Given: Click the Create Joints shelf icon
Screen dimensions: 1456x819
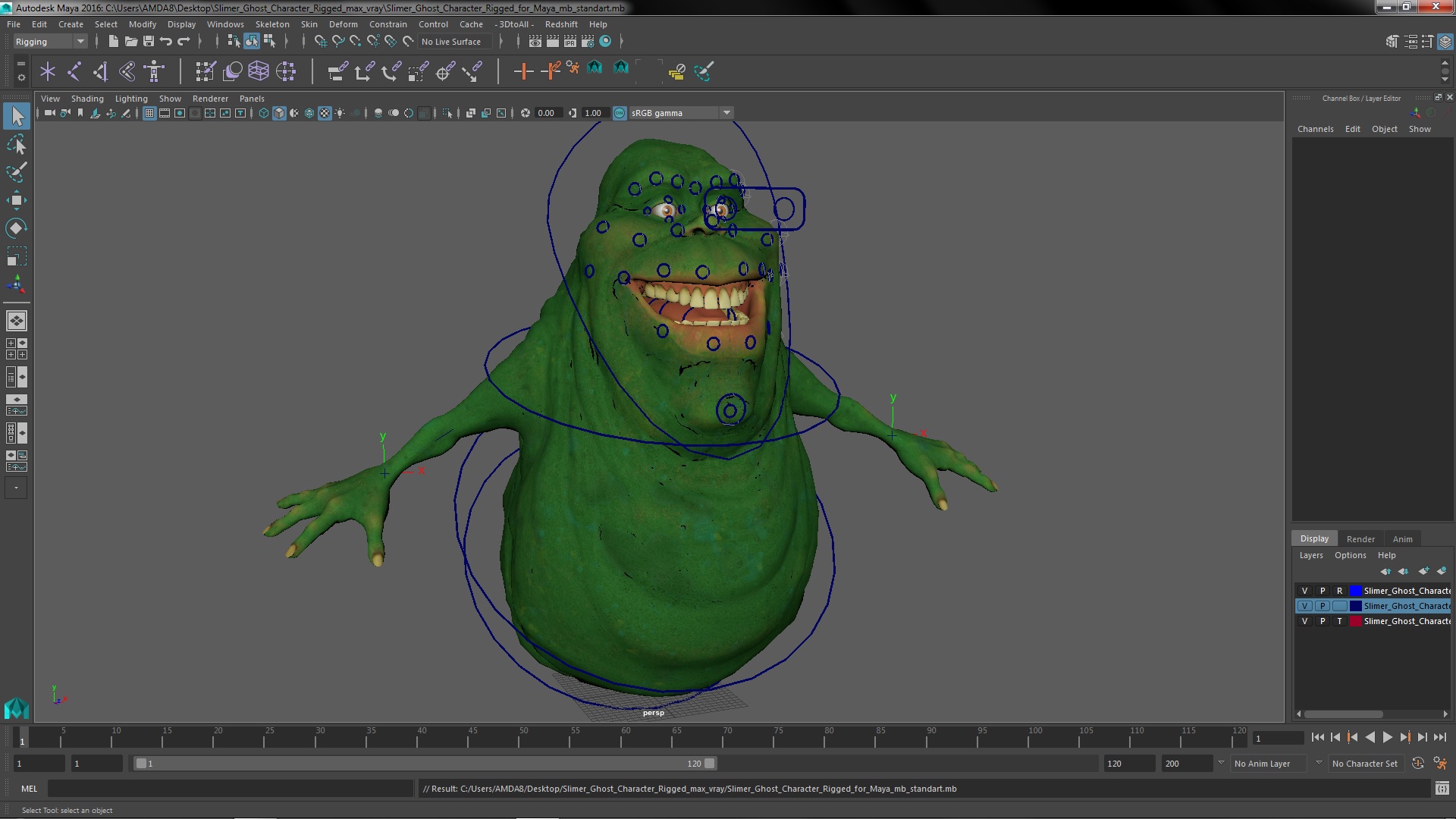Looking at the screenshot, I should click(74, 72).
